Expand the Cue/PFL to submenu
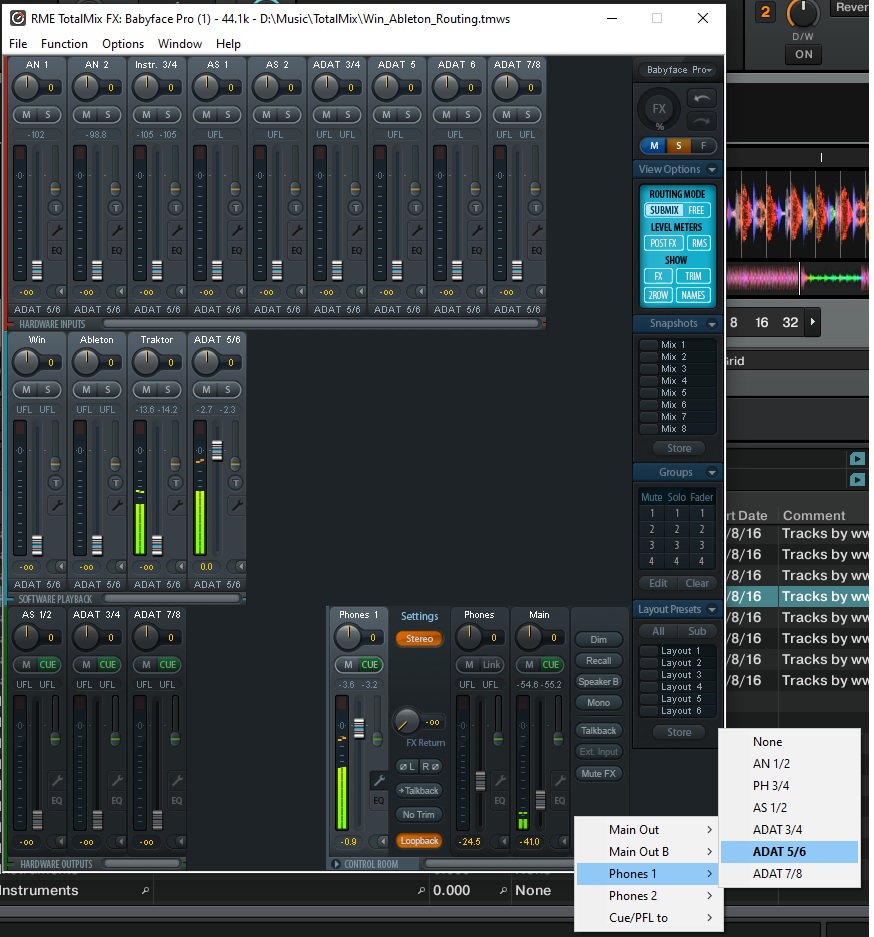The height and width of the screenshot is (937, 874). pyautogui.click(x=648, y=918)
